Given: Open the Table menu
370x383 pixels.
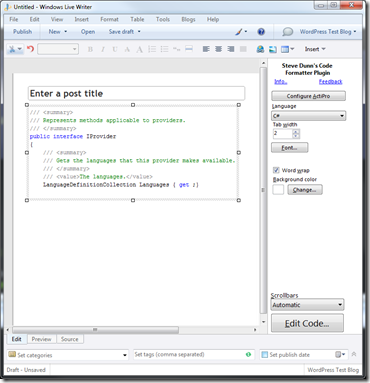Looking at the screenshot, I should point(137,19).
